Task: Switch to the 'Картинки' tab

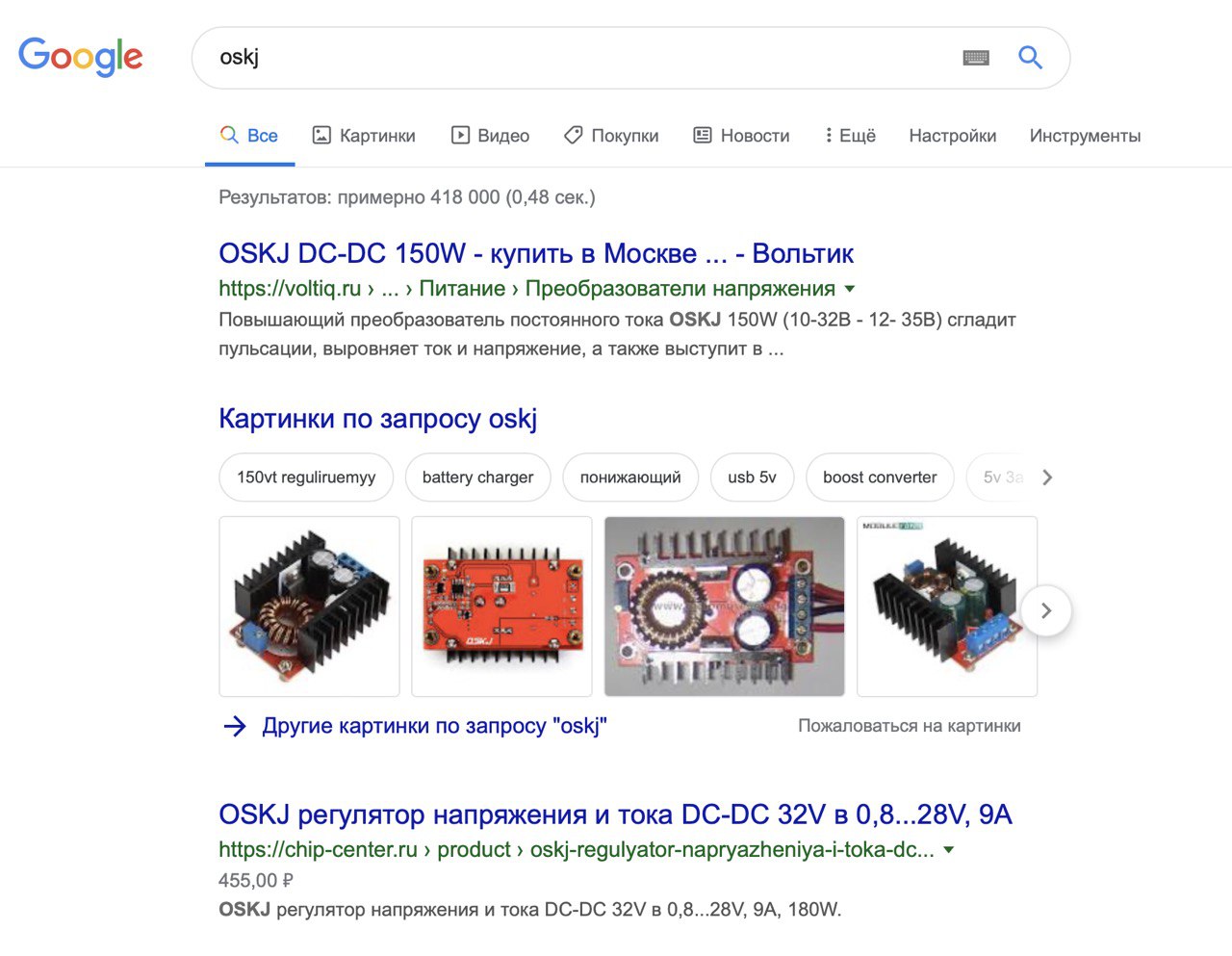Action: tap(364, 136)
